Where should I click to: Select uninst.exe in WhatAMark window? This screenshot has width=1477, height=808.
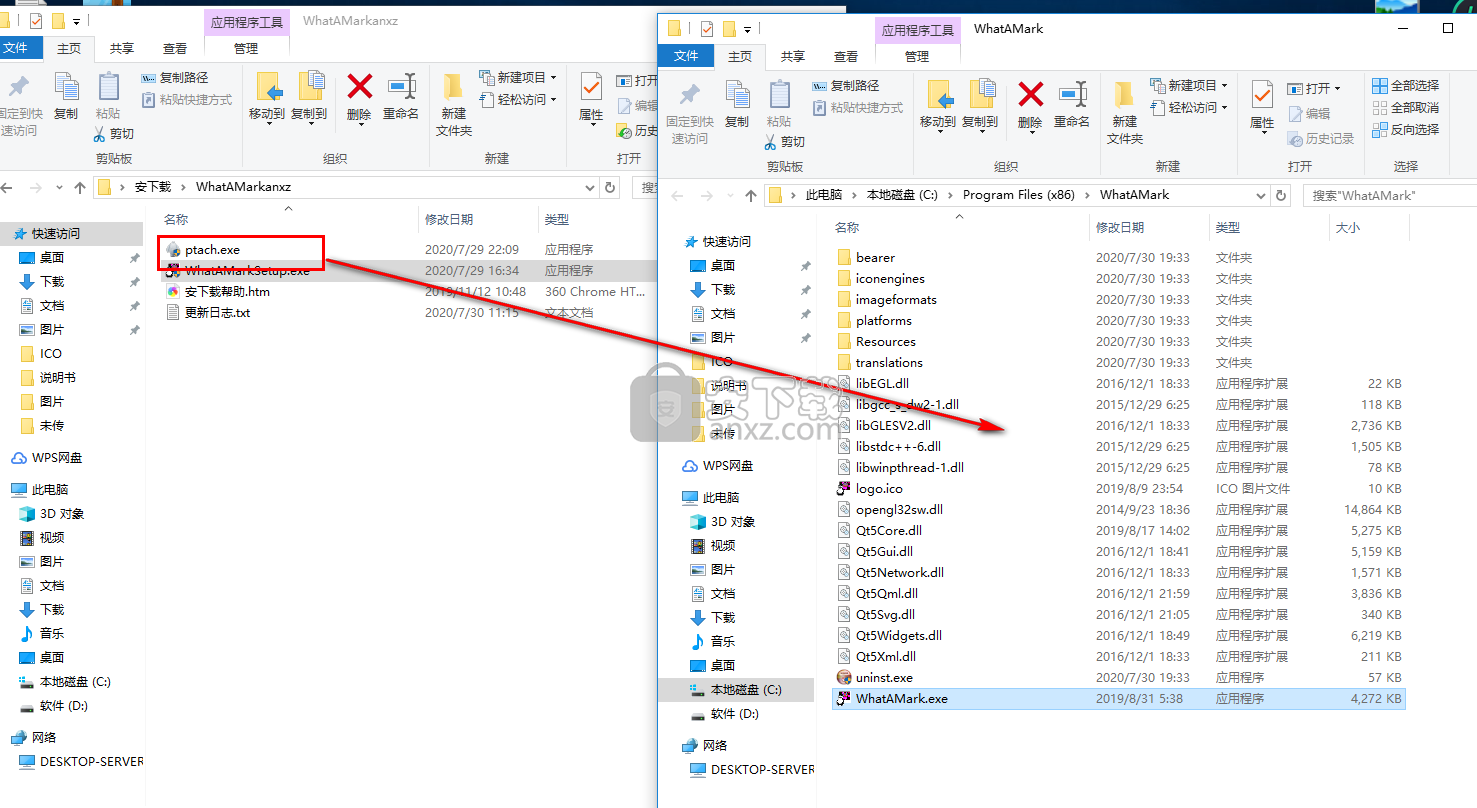click(x=884, y=678)
